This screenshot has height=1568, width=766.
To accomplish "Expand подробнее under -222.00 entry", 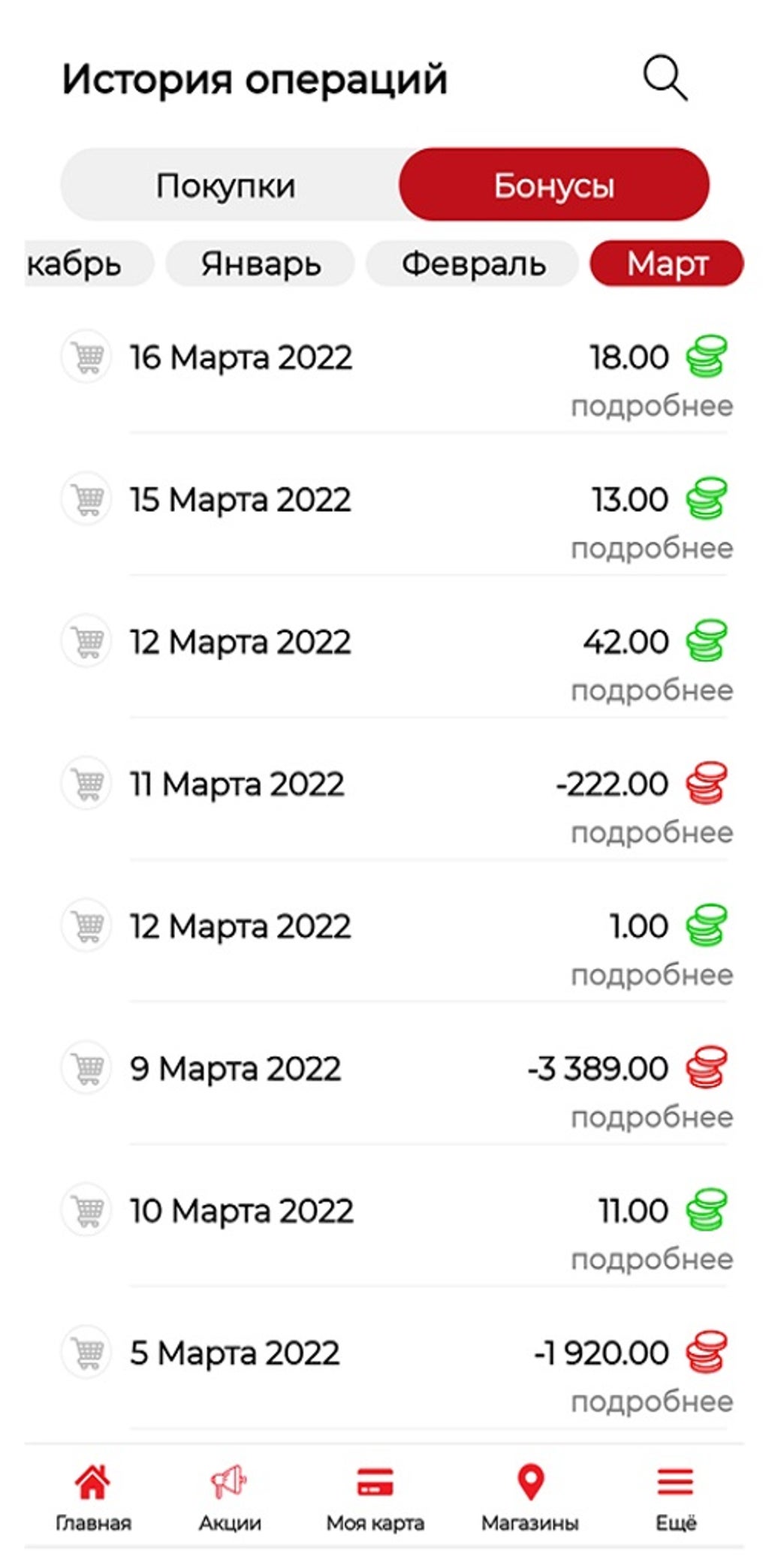I will point(651,832).
